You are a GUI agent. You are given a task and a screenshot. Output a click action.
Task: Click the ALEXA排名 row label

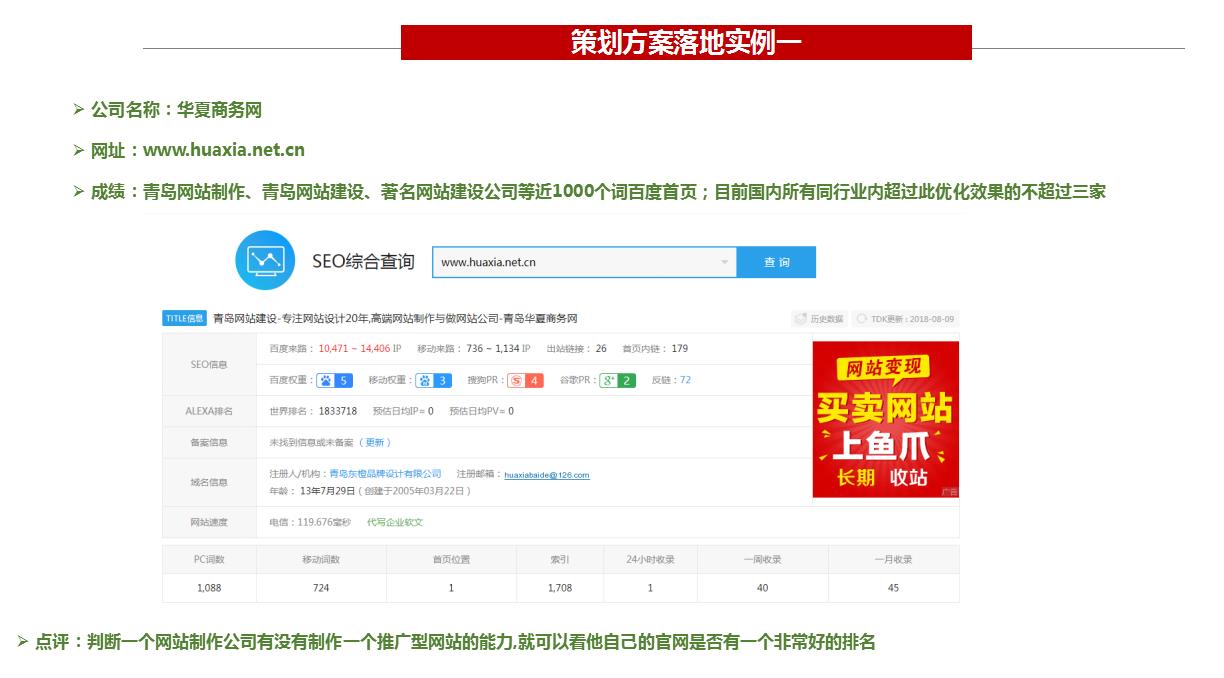[x=209, y=411]
